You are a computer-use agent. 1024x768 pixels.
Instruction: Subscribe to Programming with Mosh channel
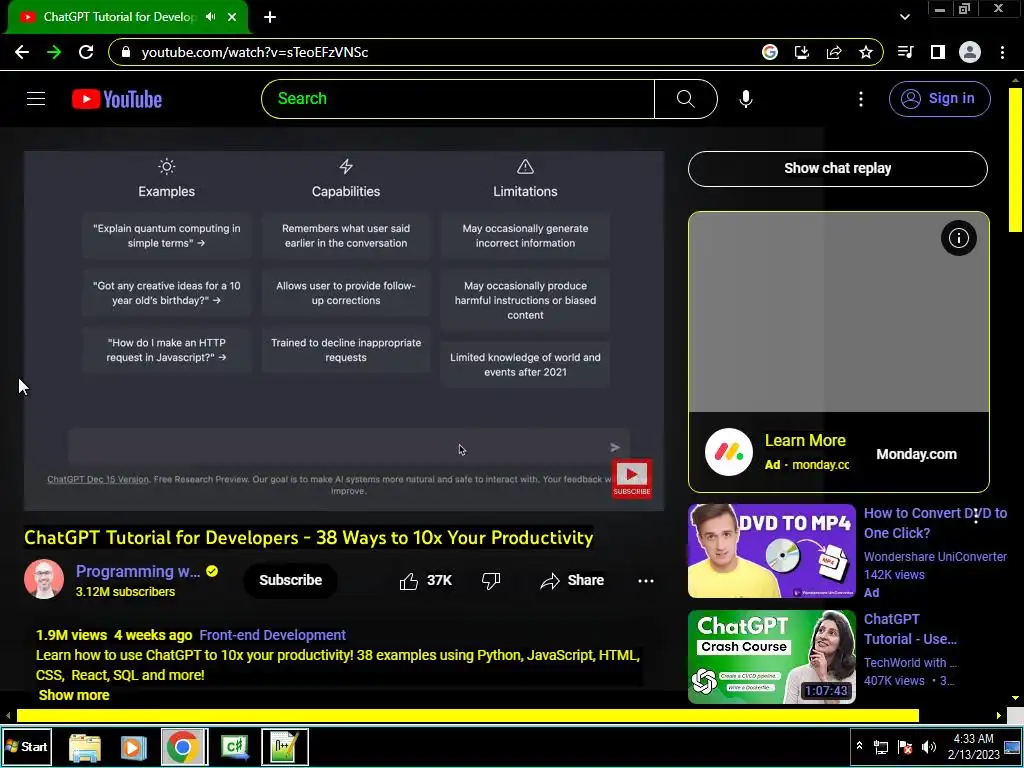pos(291,581)
